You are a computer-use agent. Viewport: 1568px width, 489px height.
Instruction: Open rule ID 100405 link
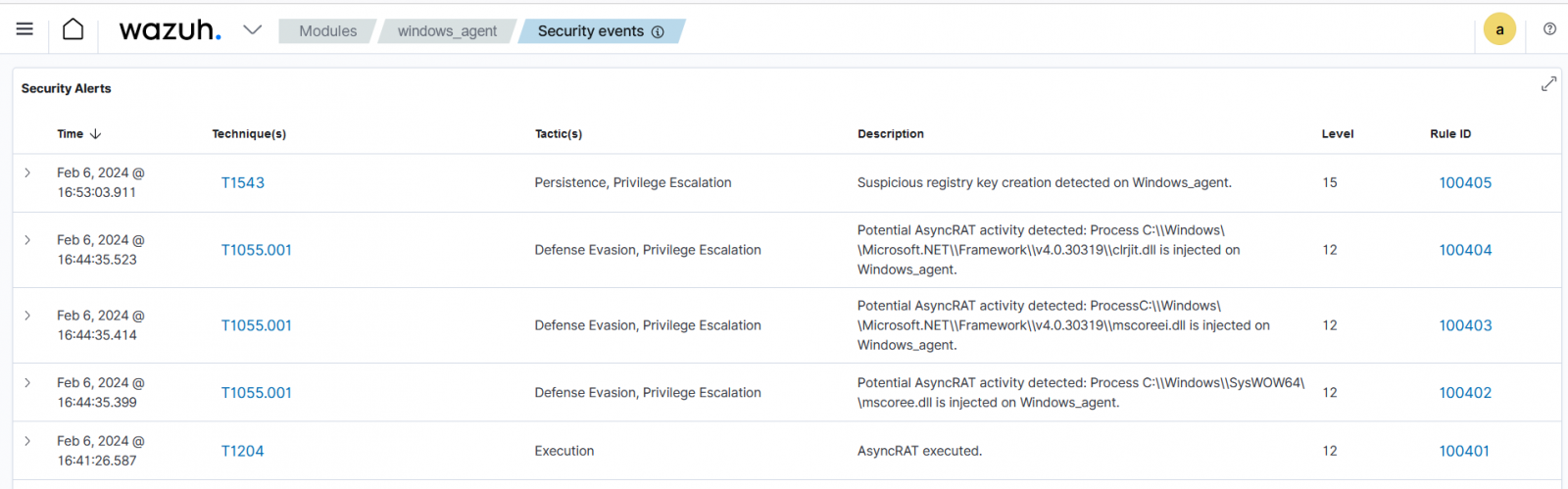(1465, 182)
